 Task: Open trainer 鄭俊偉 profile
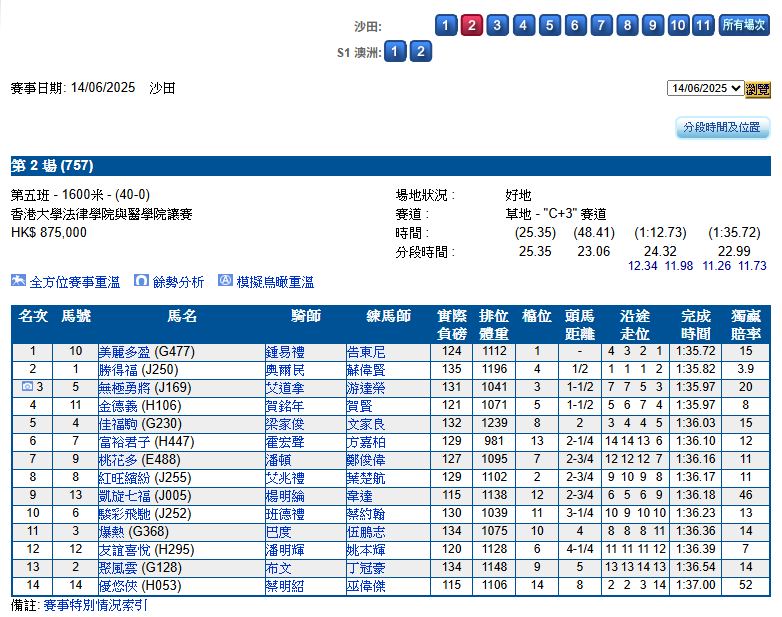[366, 460]
